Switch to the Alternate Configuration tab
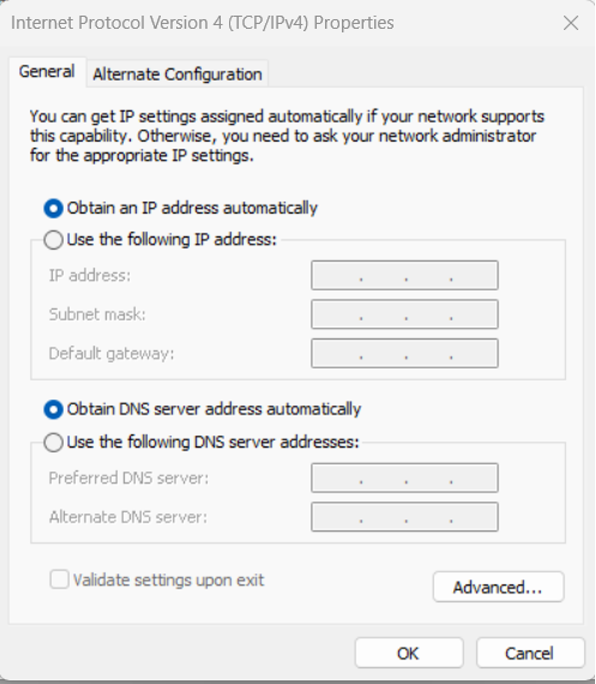Screen dimensions: 596x684 pos(177,74)
